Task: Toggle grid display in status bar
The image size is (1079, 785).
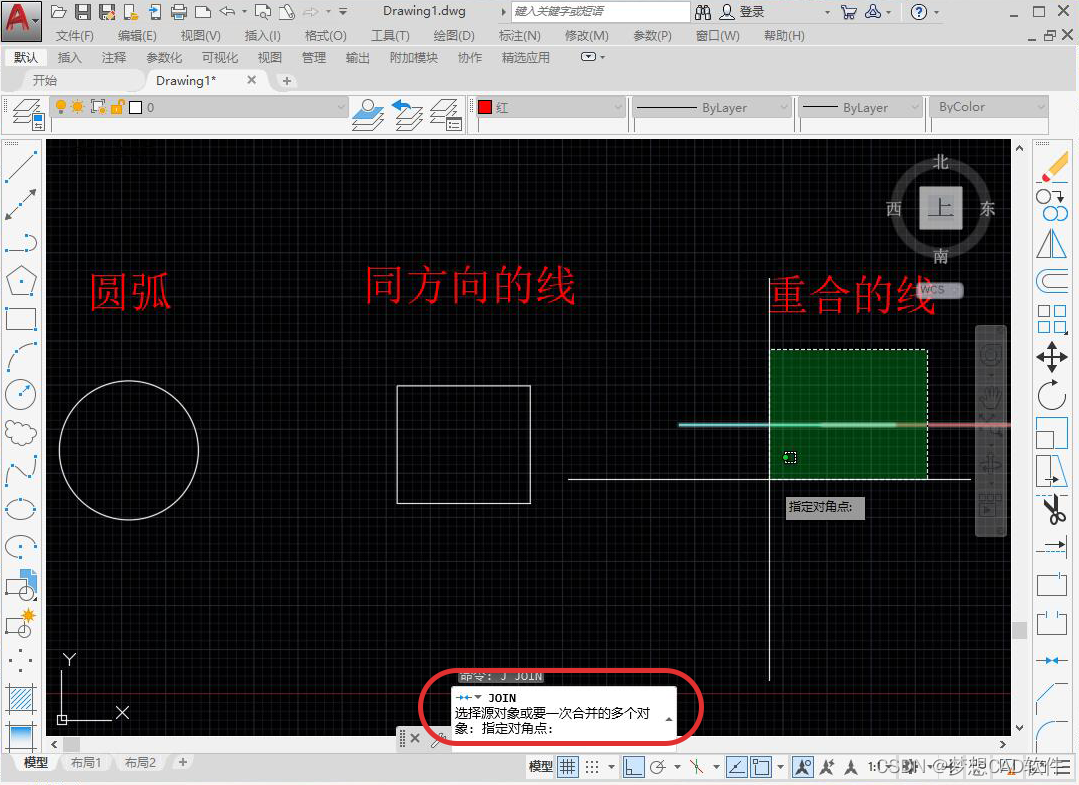Action: point(566,766)
